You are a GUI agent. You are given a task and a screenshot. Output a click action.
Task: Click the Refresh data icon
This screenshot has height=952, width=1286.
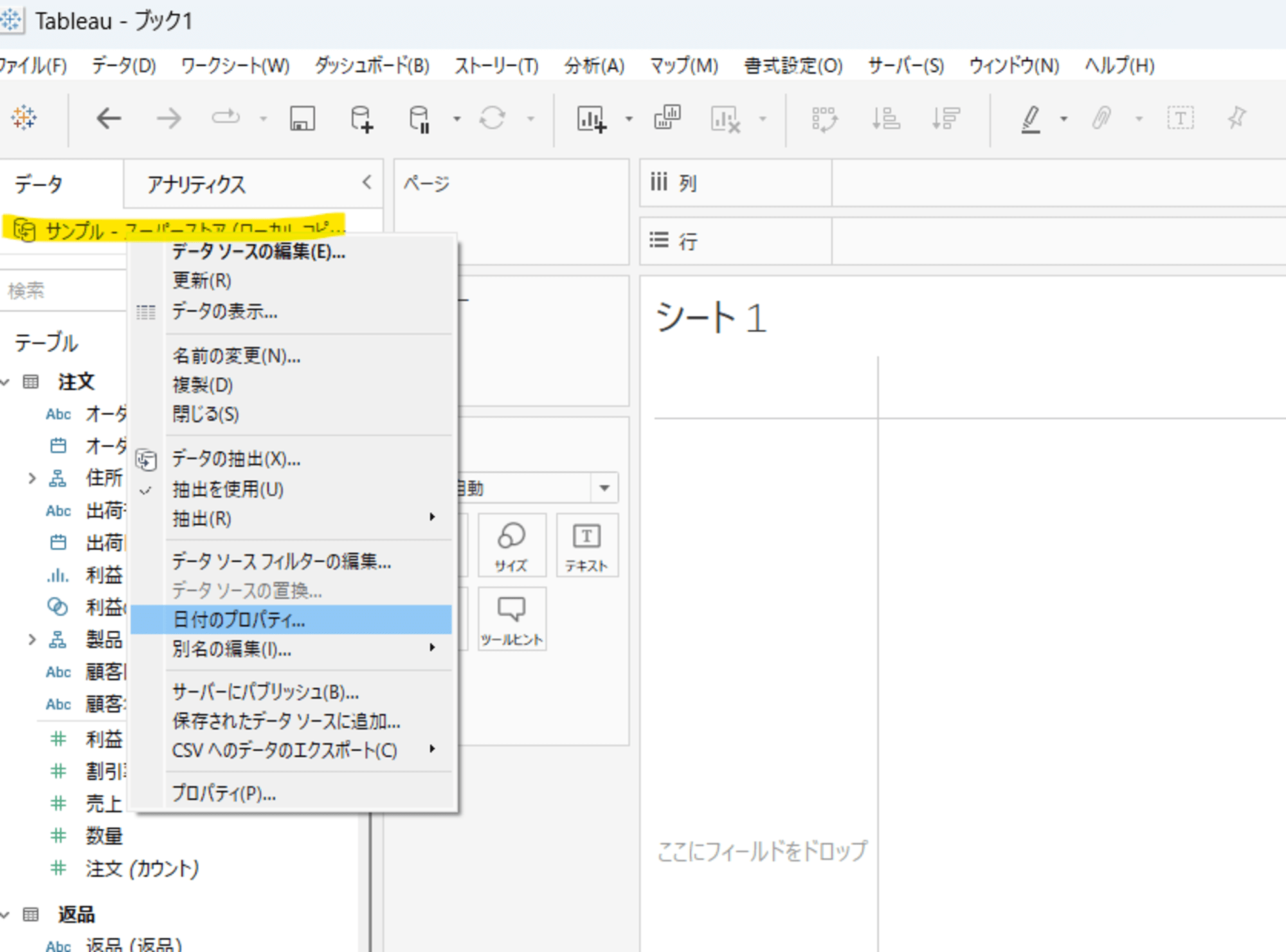(493, 118)
